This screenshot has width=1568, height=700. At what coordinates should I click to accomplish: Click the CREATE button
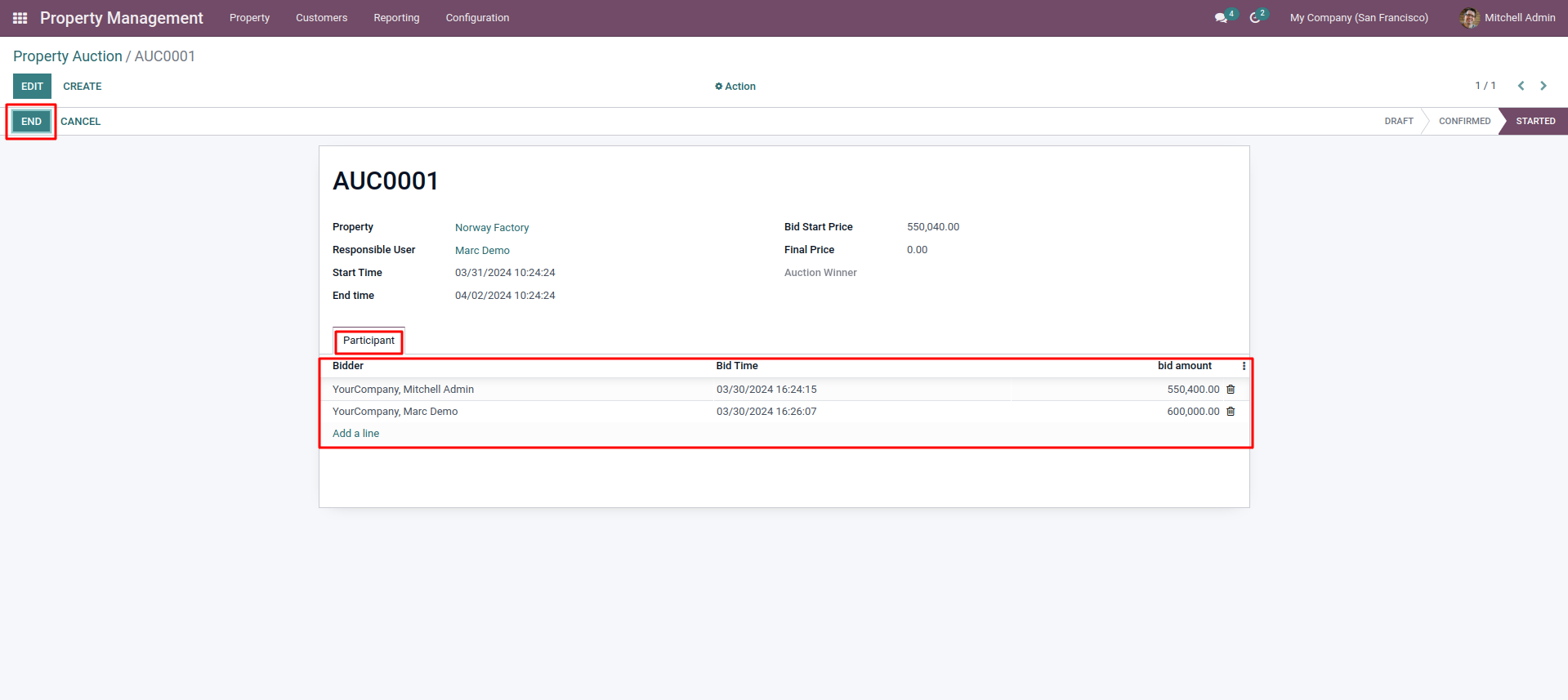83,87
